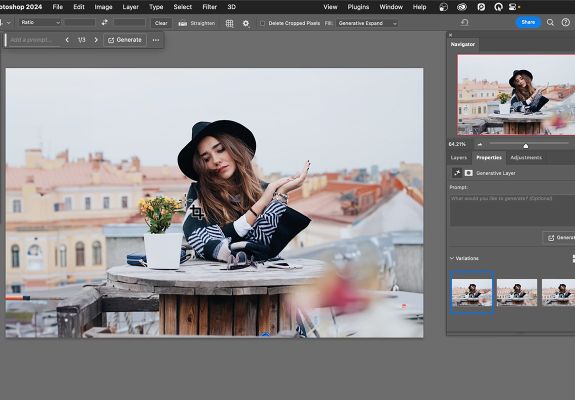The height and width of the screenshot is (400, 575).
Task: Open the Select menu
Action: tap(183, 7)
